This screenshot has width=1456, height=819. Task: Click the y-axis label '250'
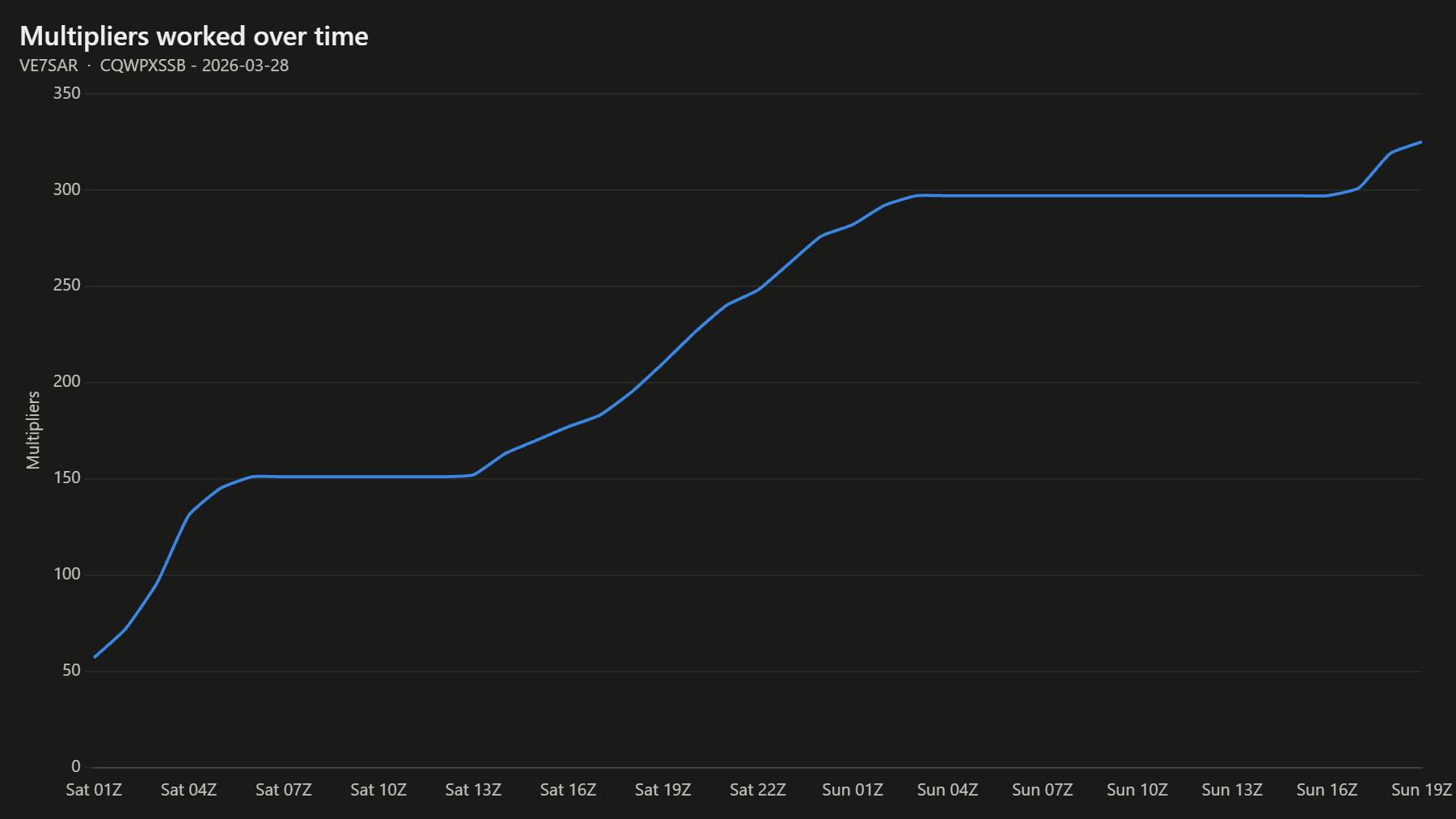(67, 285)
